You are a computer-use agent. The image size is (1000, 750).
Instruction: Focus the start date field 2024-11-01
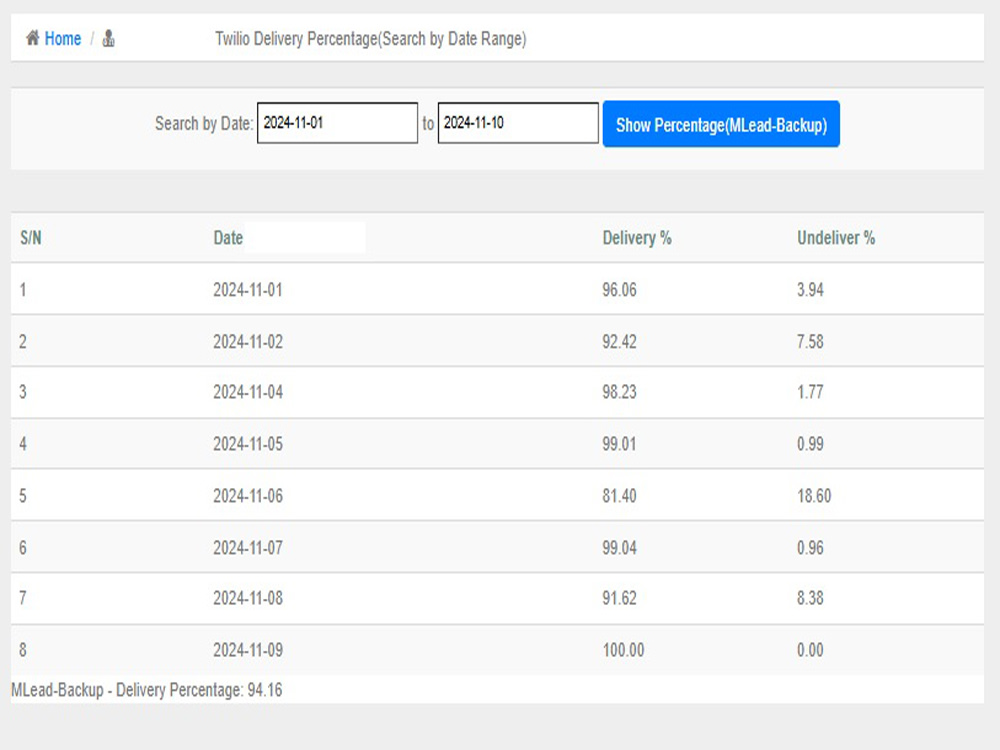337,123
